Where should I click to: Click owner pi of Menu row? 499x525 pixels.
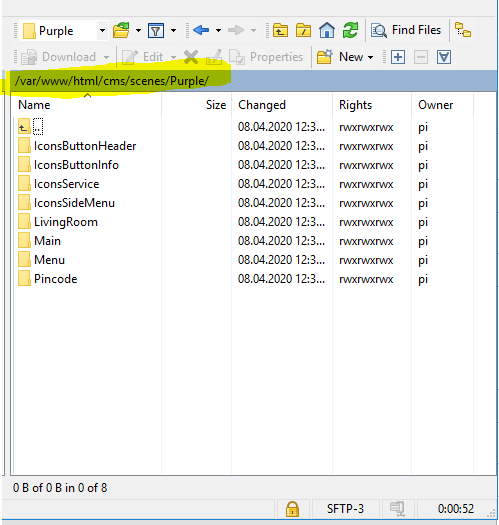pos(423,260)
